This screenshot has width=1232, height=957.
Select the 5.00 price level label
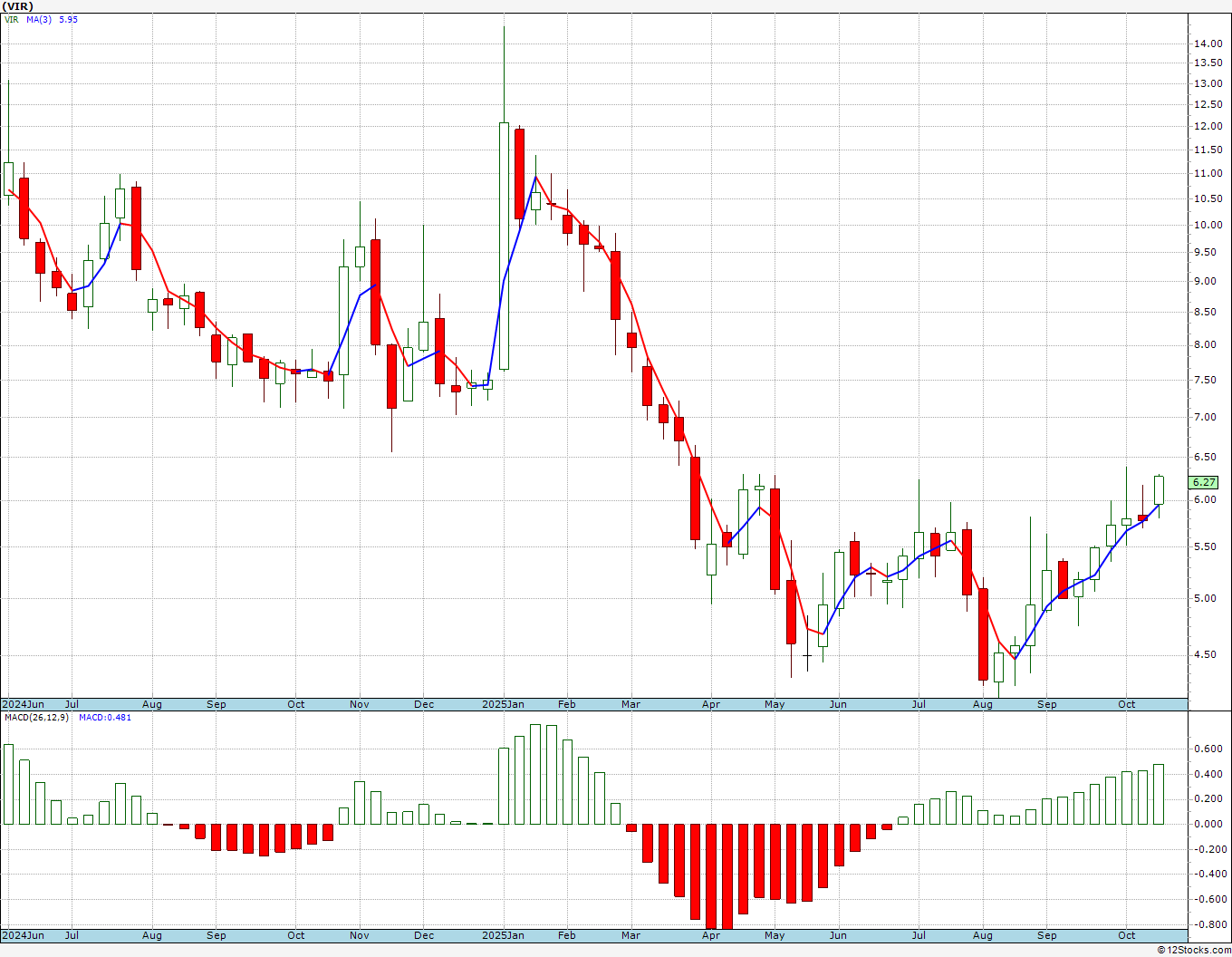pos(1205,599)
